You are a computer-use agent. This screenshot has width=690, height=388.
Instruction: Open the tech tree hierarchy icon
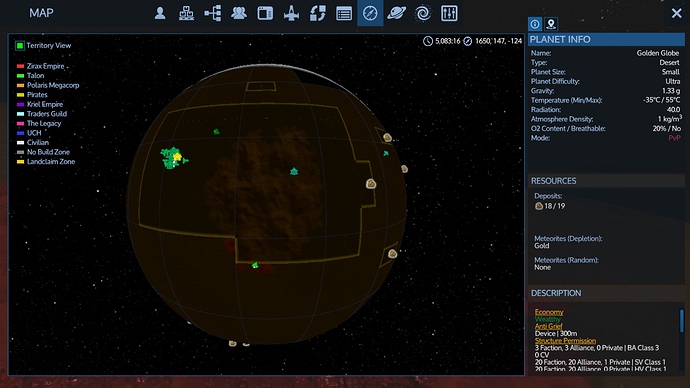213,13
